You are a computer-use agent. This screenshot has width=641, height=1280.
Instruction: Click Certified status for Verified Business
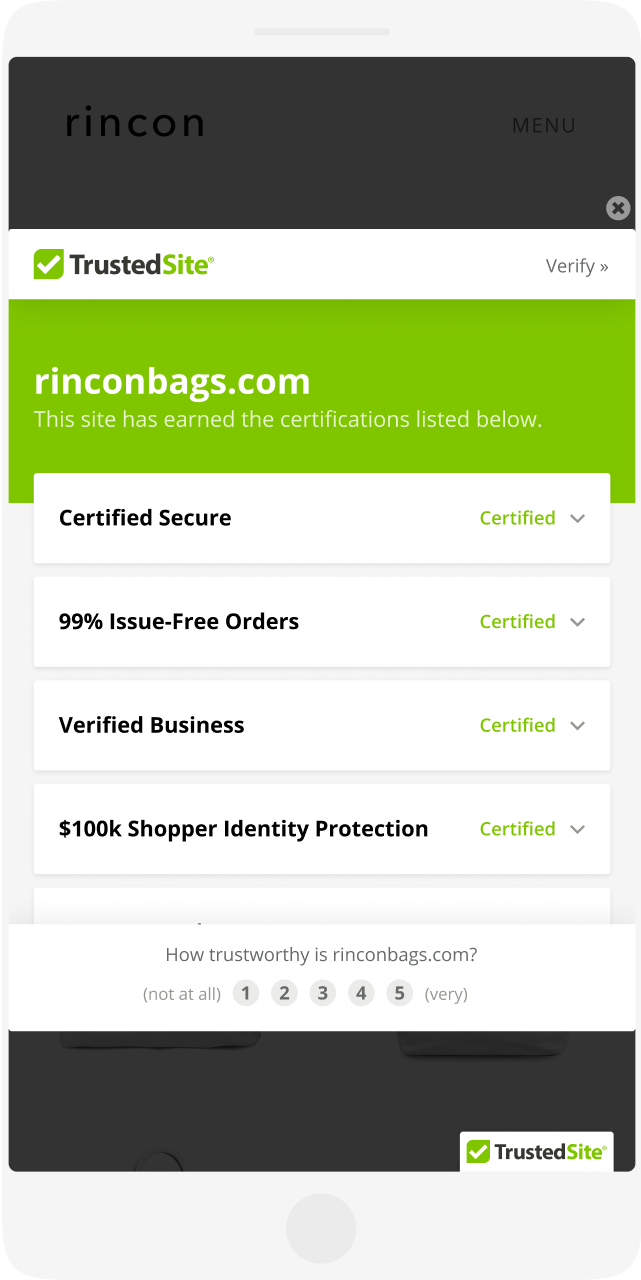(517, 725)
